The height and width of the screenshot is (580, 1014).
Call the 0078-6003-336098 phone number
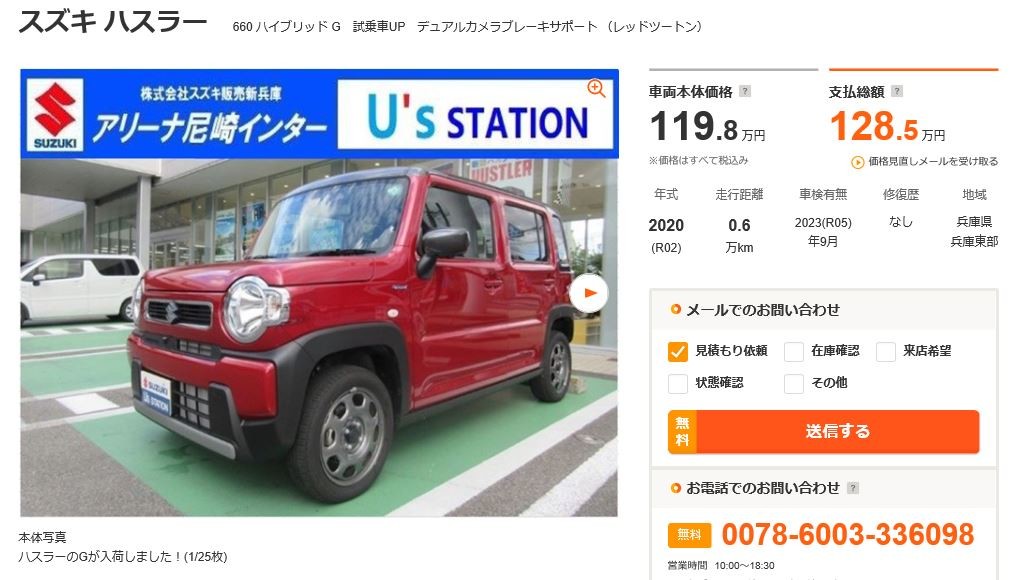tap(848, 535)
